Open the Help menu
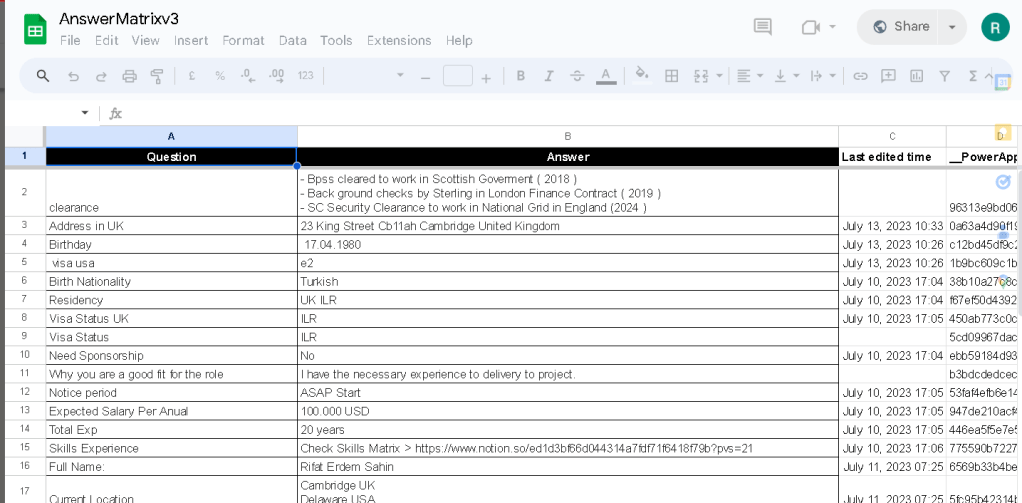Viewport: 1022px width, 503px height. tap(459, 40)
